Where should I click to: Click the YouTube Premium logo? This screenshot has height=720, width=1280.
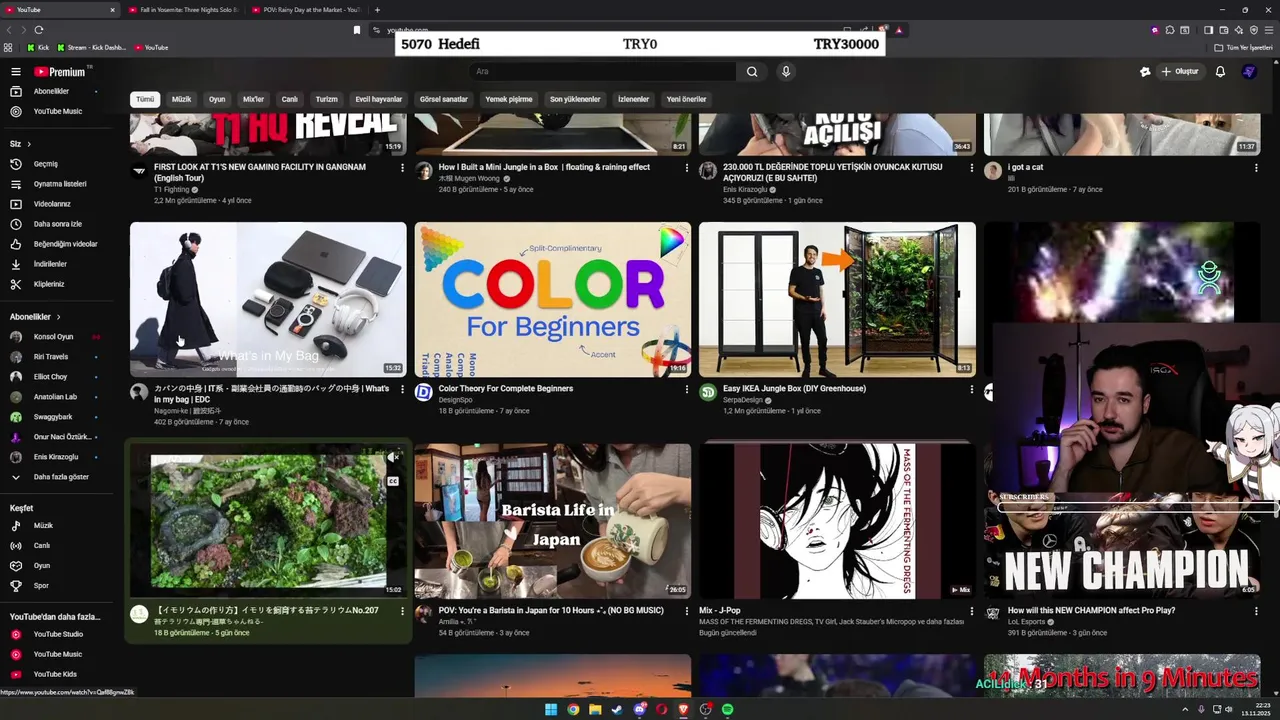coord(60,72)
